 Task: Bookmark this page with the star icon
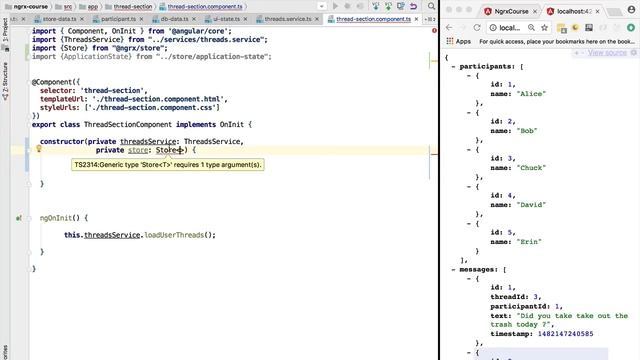coord(544,27)
